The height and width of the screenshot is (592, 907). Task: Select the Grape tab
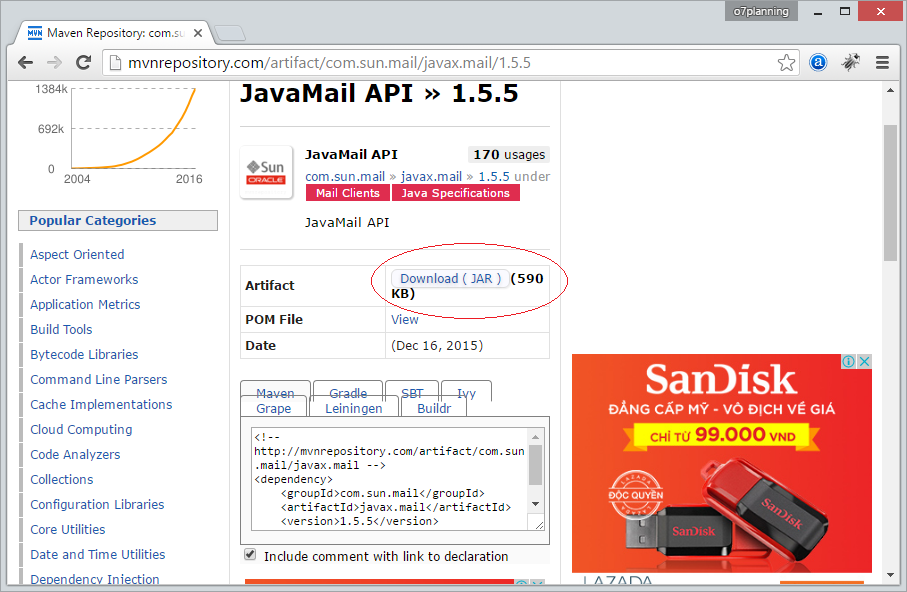tap(274, 409)
